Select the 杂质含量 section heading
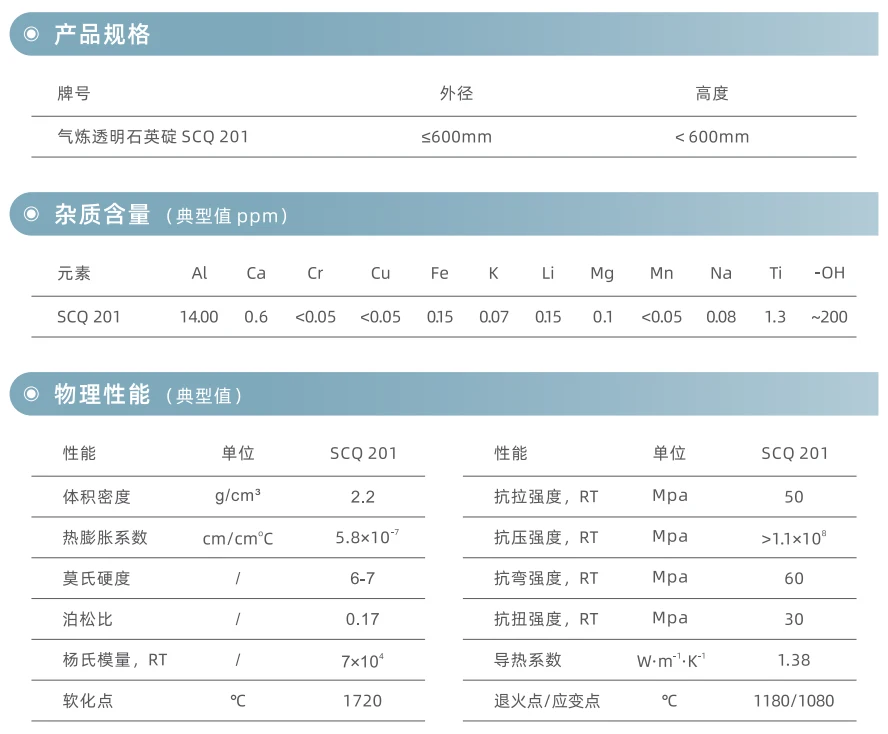Screen dimensions: 888x734 point(103,214)
